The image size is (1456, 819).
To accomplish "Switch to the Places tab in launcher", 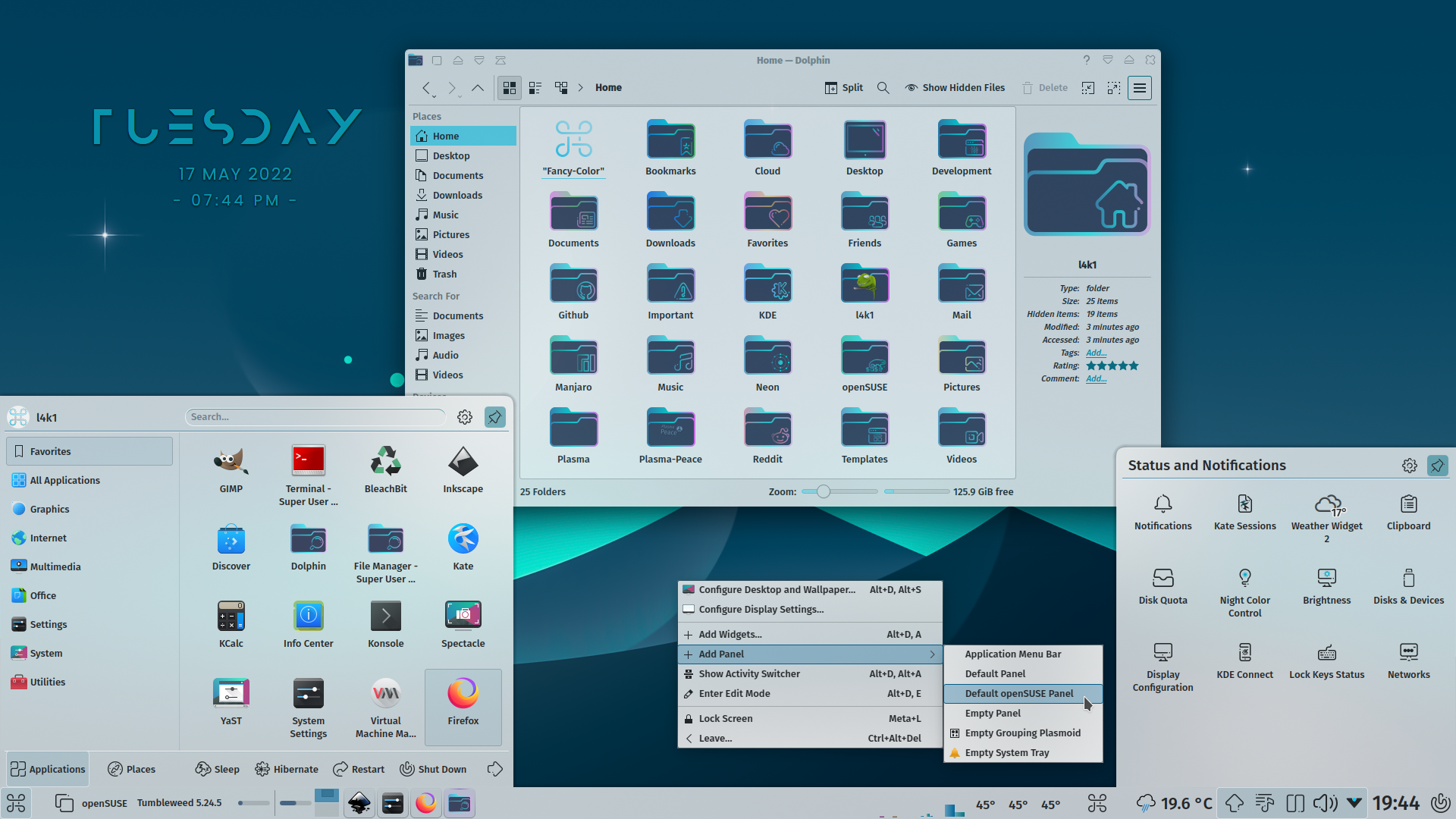I will (x=132, y=769).
